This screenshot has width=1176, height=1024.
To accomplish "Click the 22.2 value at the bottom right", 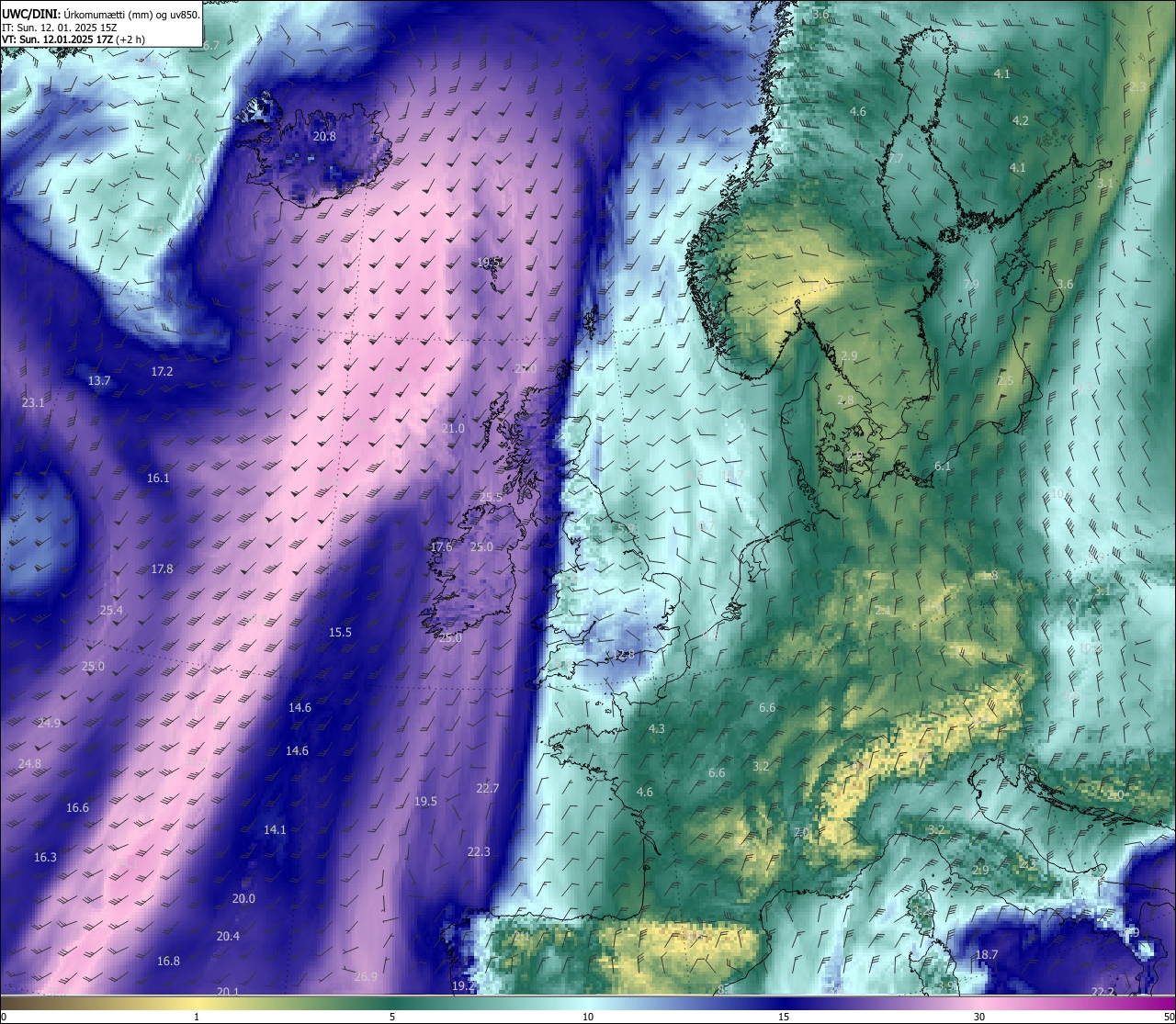I will tap(1102, 992).
